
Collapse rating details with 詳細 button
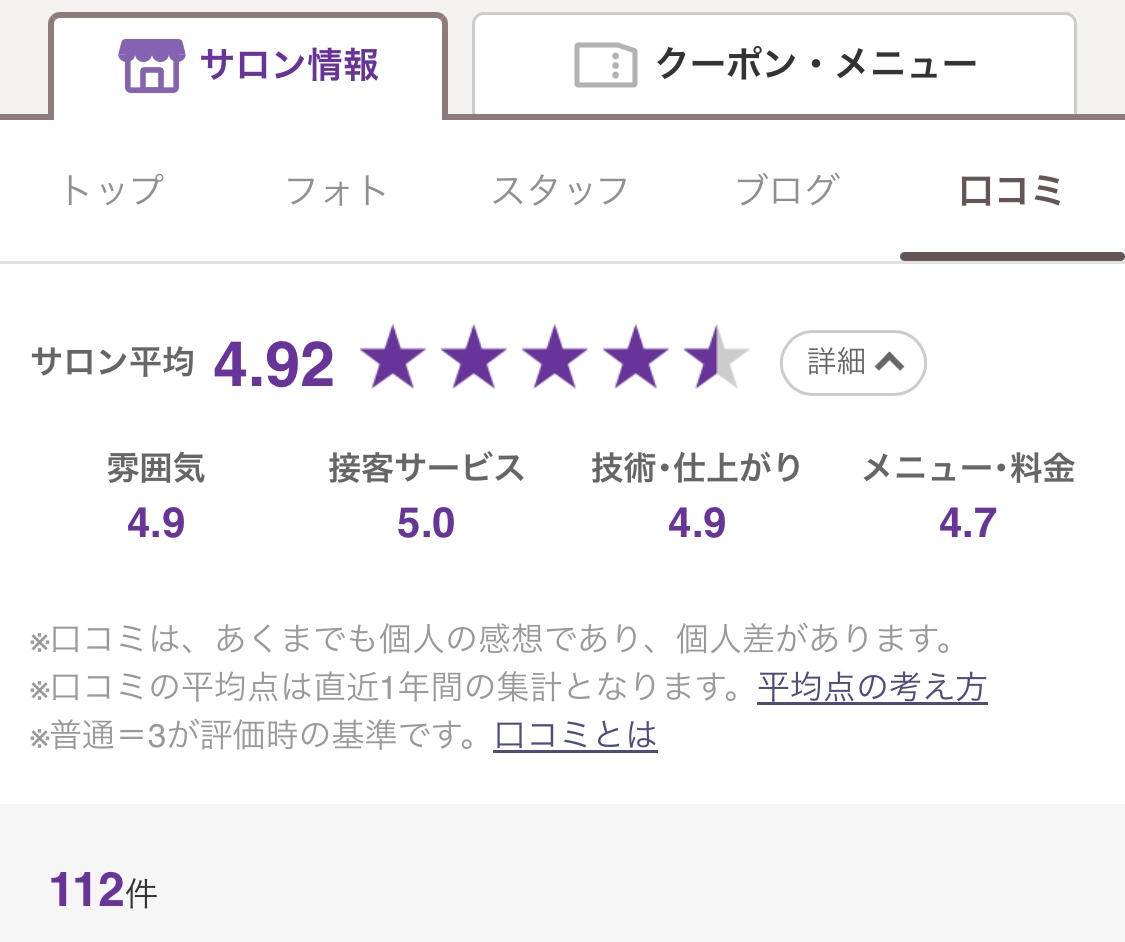point(852,363)
